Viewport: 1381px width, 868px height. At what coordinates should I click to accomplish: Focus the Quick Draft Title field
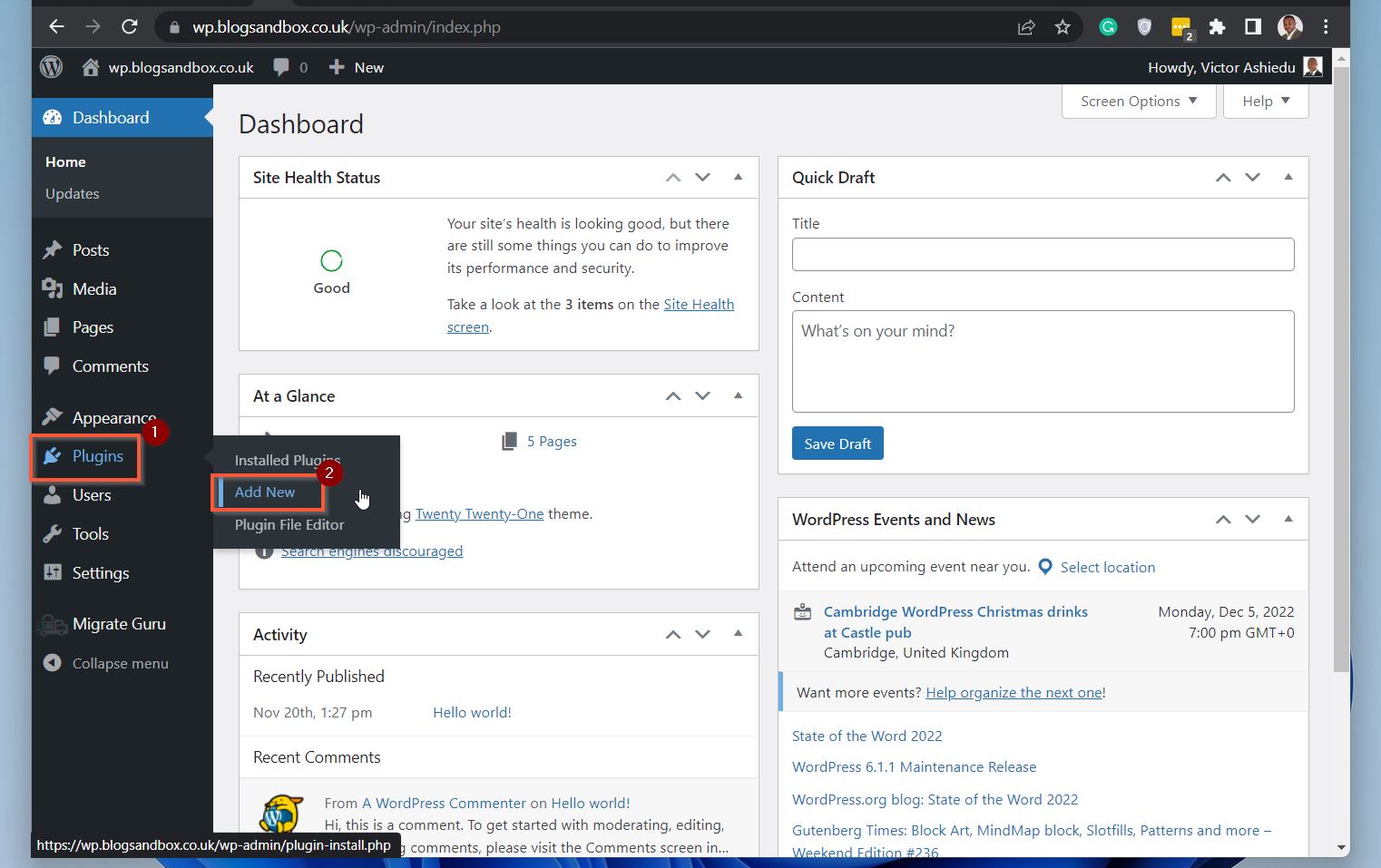tap(1043, 254)
